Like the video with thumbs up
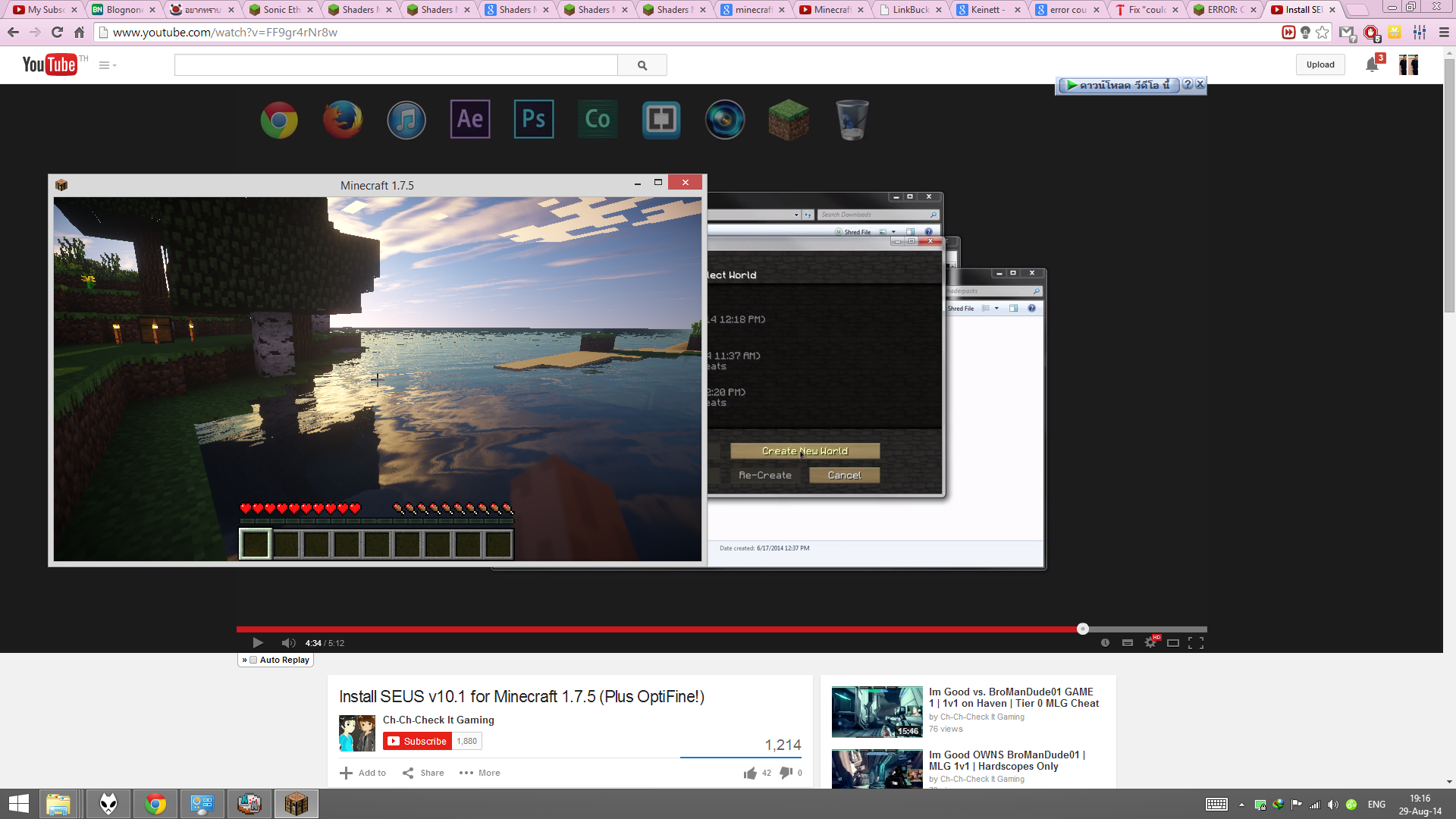1456x819 pixels. tap(750, 773)
